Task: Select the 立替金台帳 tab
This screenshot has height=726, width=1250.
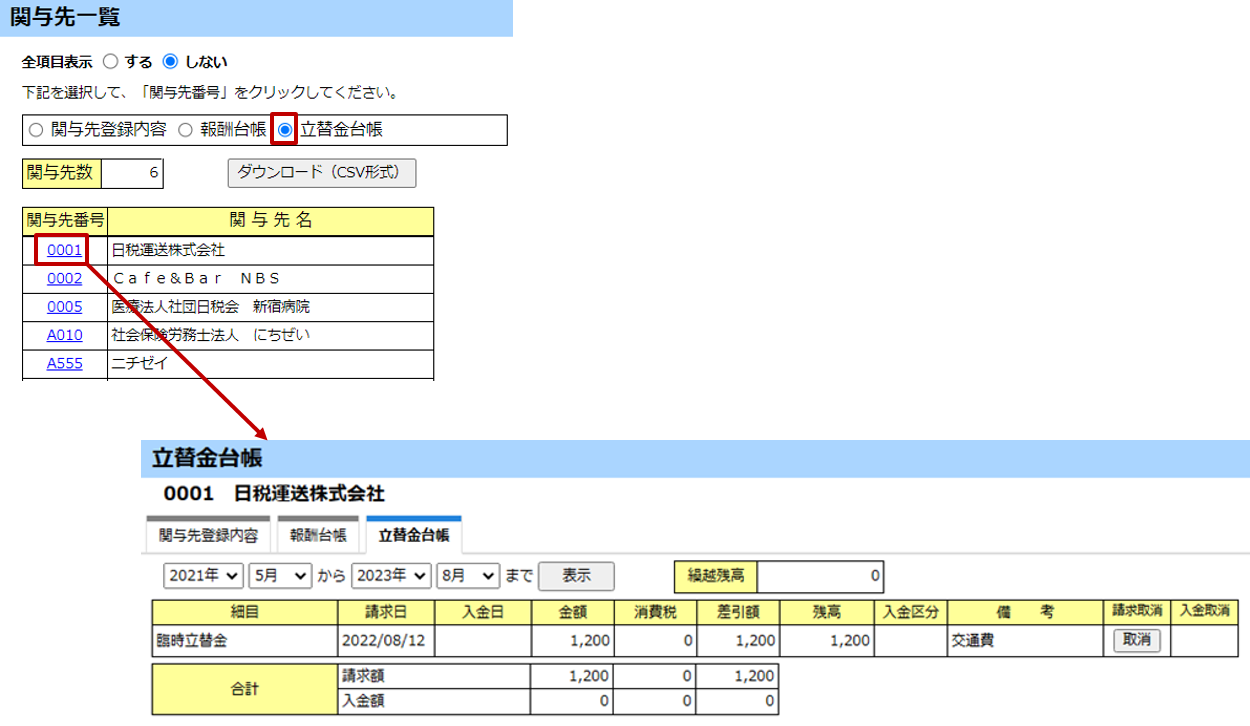Action: coord(413,535)
